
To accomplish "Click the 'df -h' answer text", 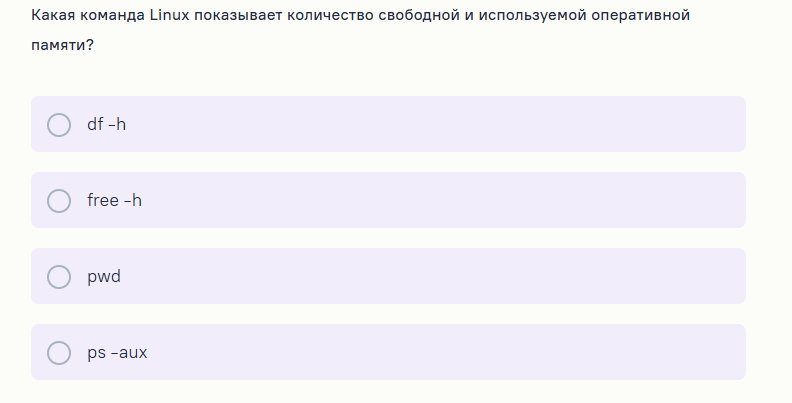I will point(106,124).
